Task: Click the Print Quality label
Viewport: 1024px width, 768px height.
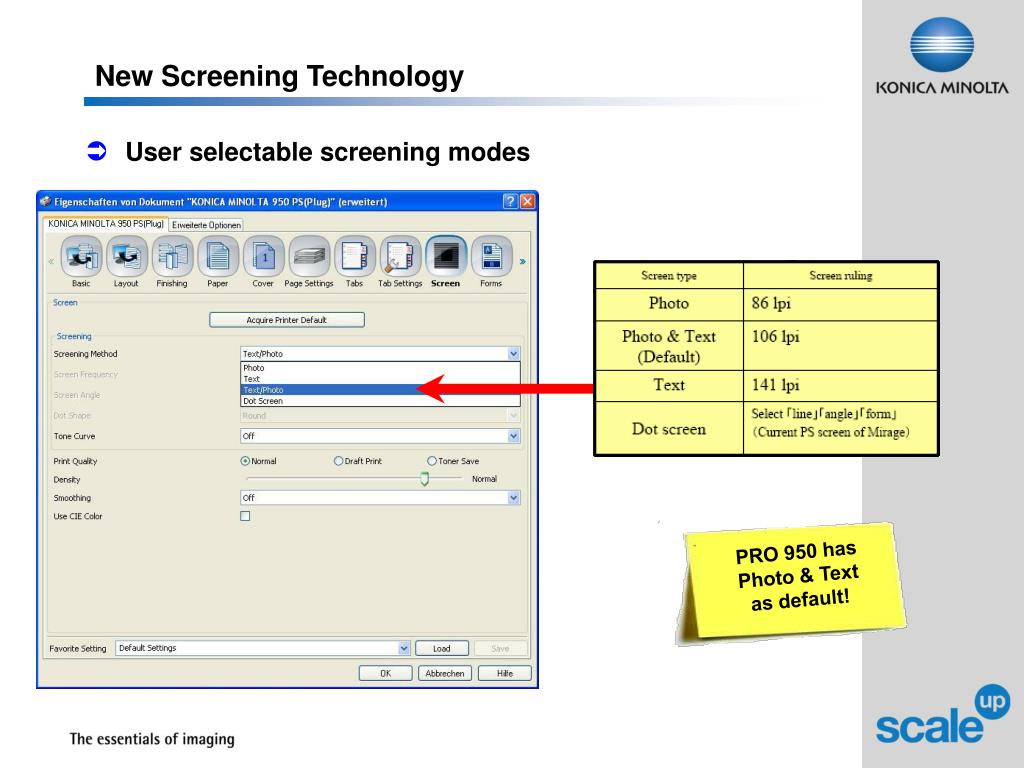Action: click(x=75, y=461)
